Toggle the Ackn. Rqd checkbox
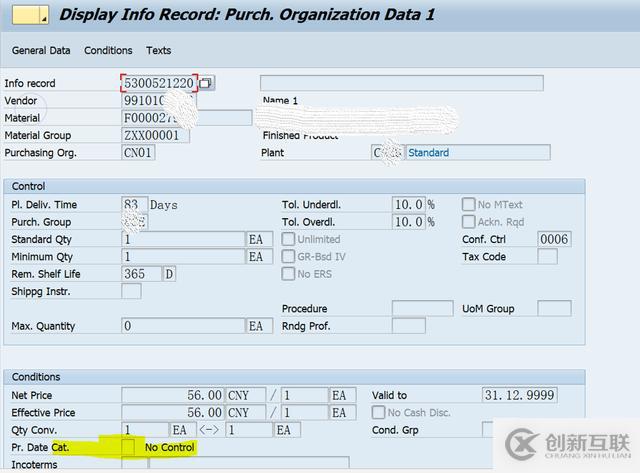This screenshot has height=473, width=640. [468, 222]
